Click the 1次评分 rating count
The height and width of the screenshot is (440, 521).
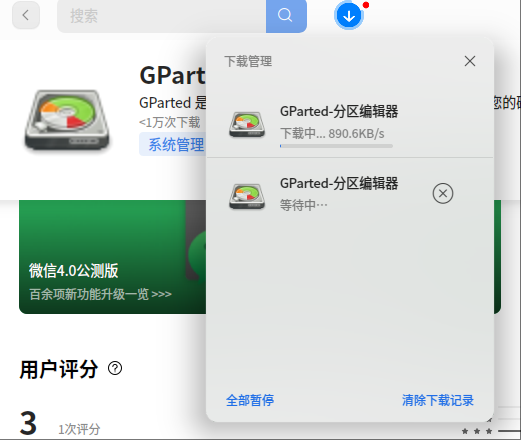(79, 429)
